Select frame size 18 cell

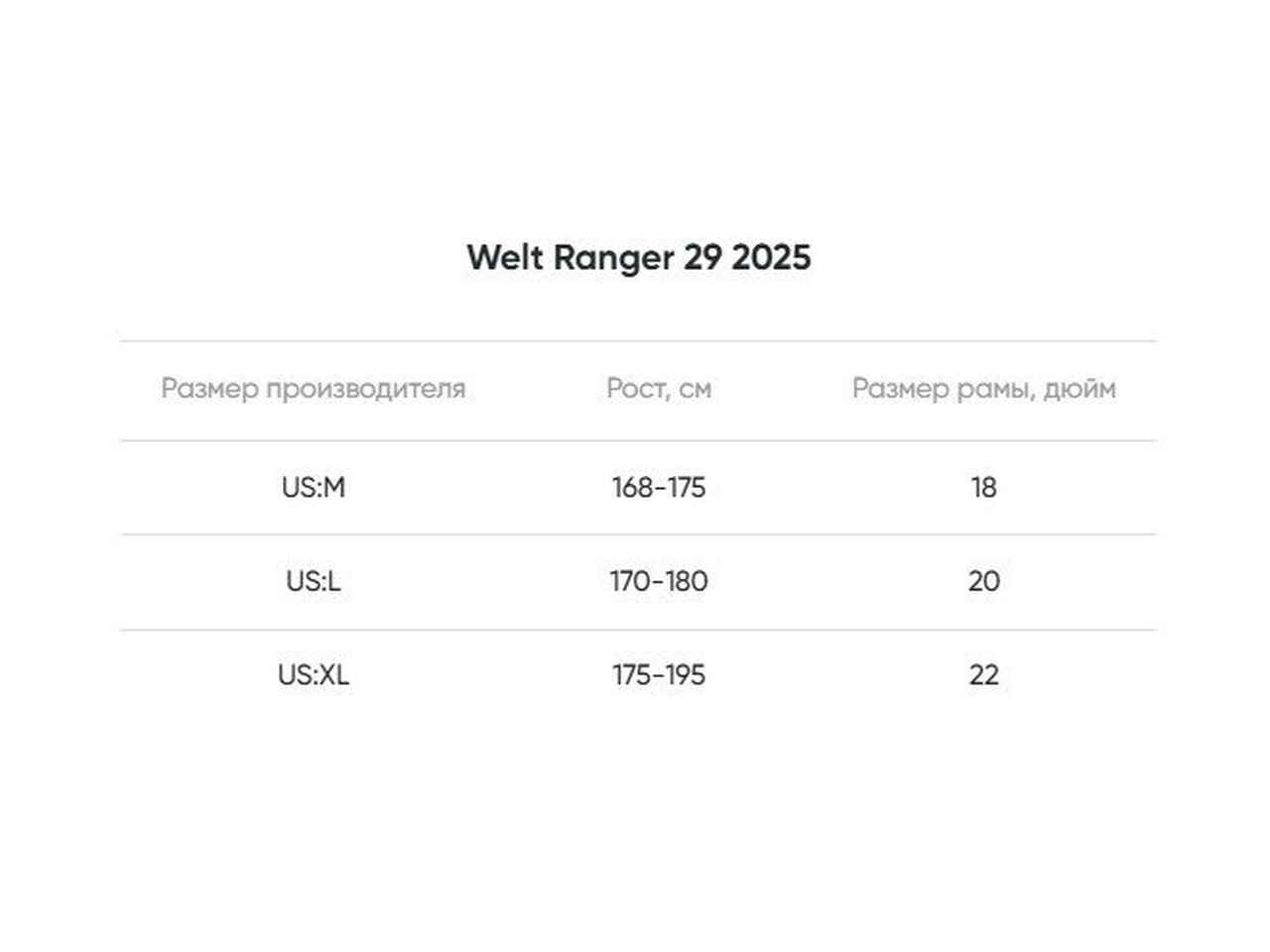pos(983,488)
